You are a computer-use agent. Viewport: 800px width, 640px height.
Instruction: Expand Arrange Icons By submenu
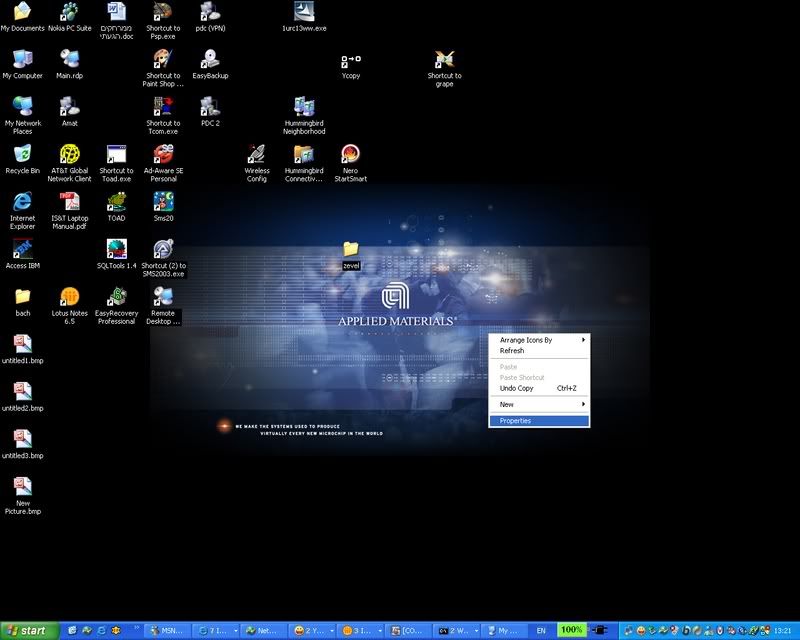click(x=539, y=340)
